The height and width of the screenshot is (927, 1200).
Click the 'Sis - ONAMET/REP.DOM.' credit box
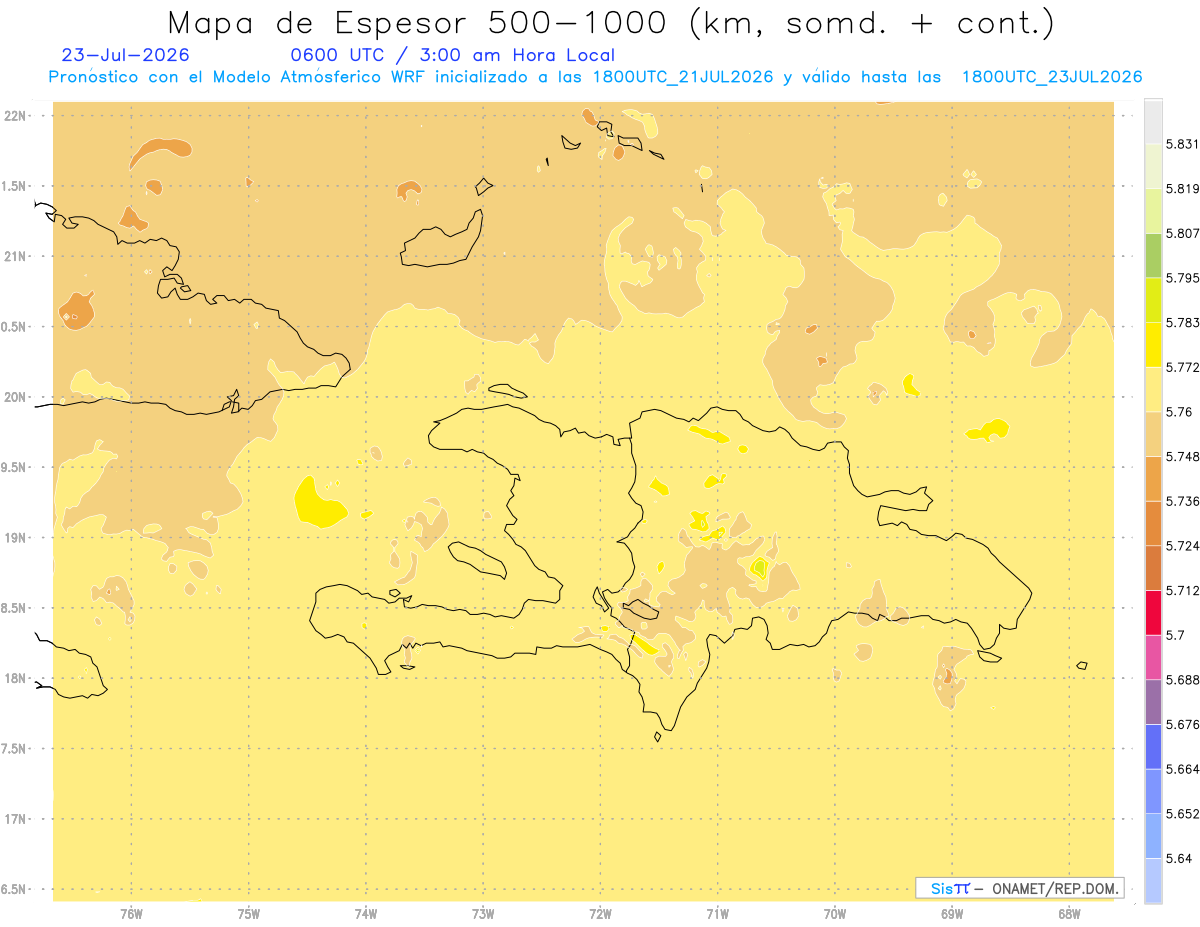coord(1020,888)
